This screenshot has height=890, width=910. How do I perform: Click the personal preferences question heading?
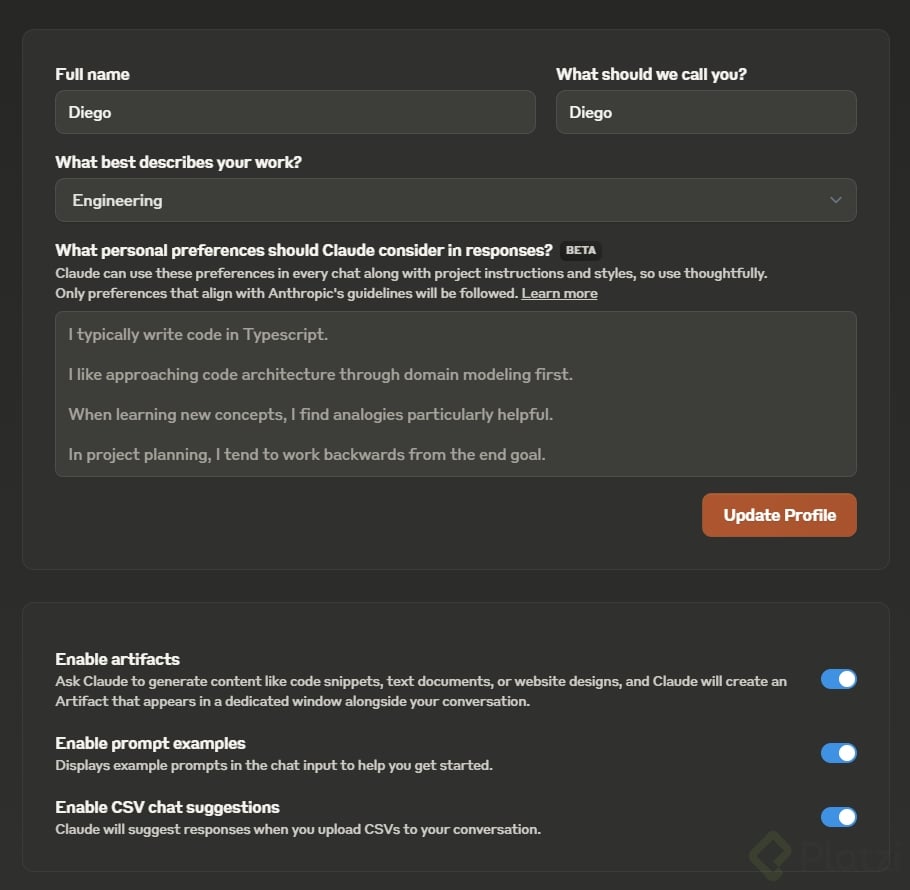pyautogui.click(x=303, y=250)
